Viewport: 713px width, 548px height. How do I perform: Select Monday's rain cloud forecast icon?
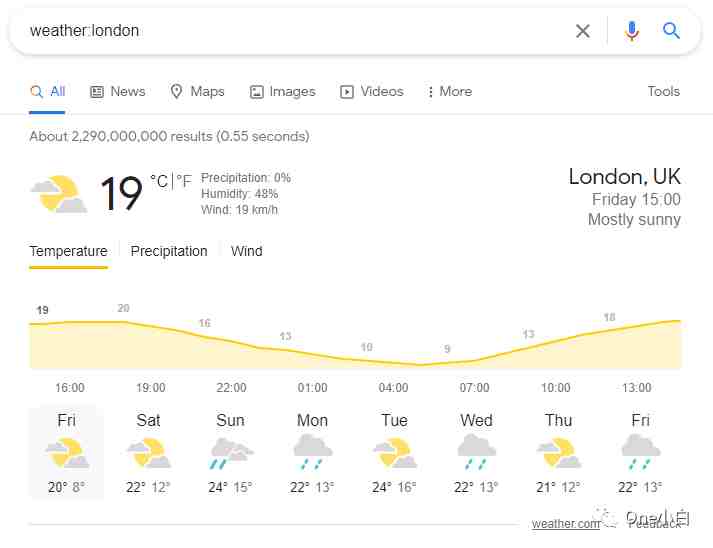313,452
